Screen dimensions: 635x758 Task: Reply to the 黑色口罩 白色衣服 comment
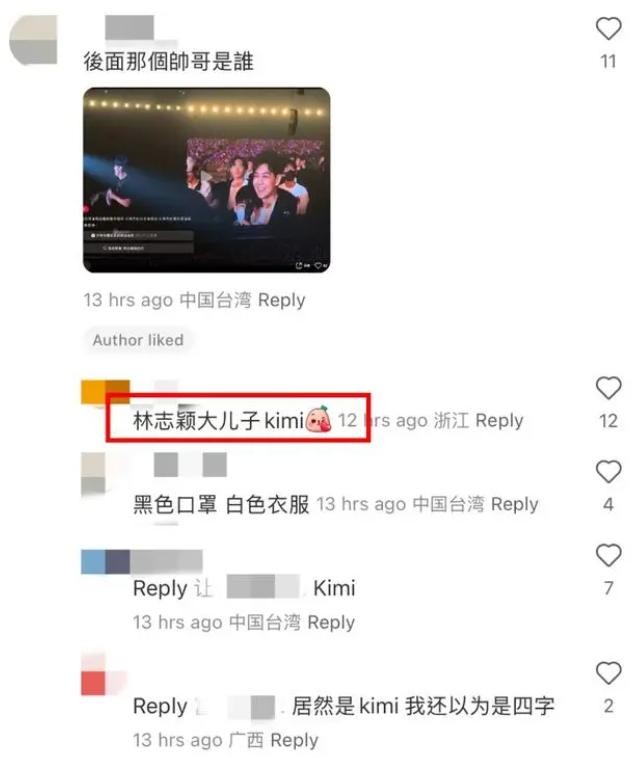[514, 504]
